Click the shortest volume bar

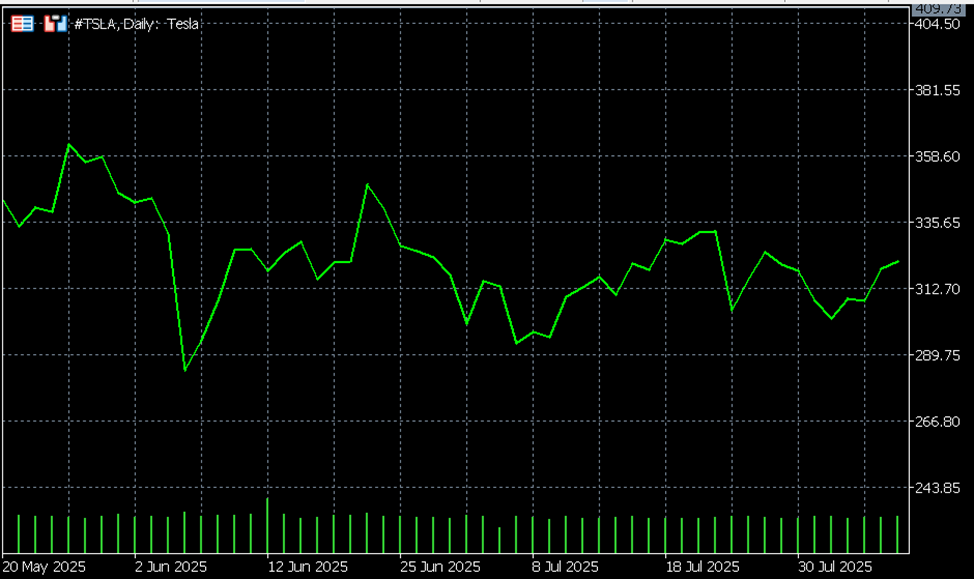click(499, 540)
